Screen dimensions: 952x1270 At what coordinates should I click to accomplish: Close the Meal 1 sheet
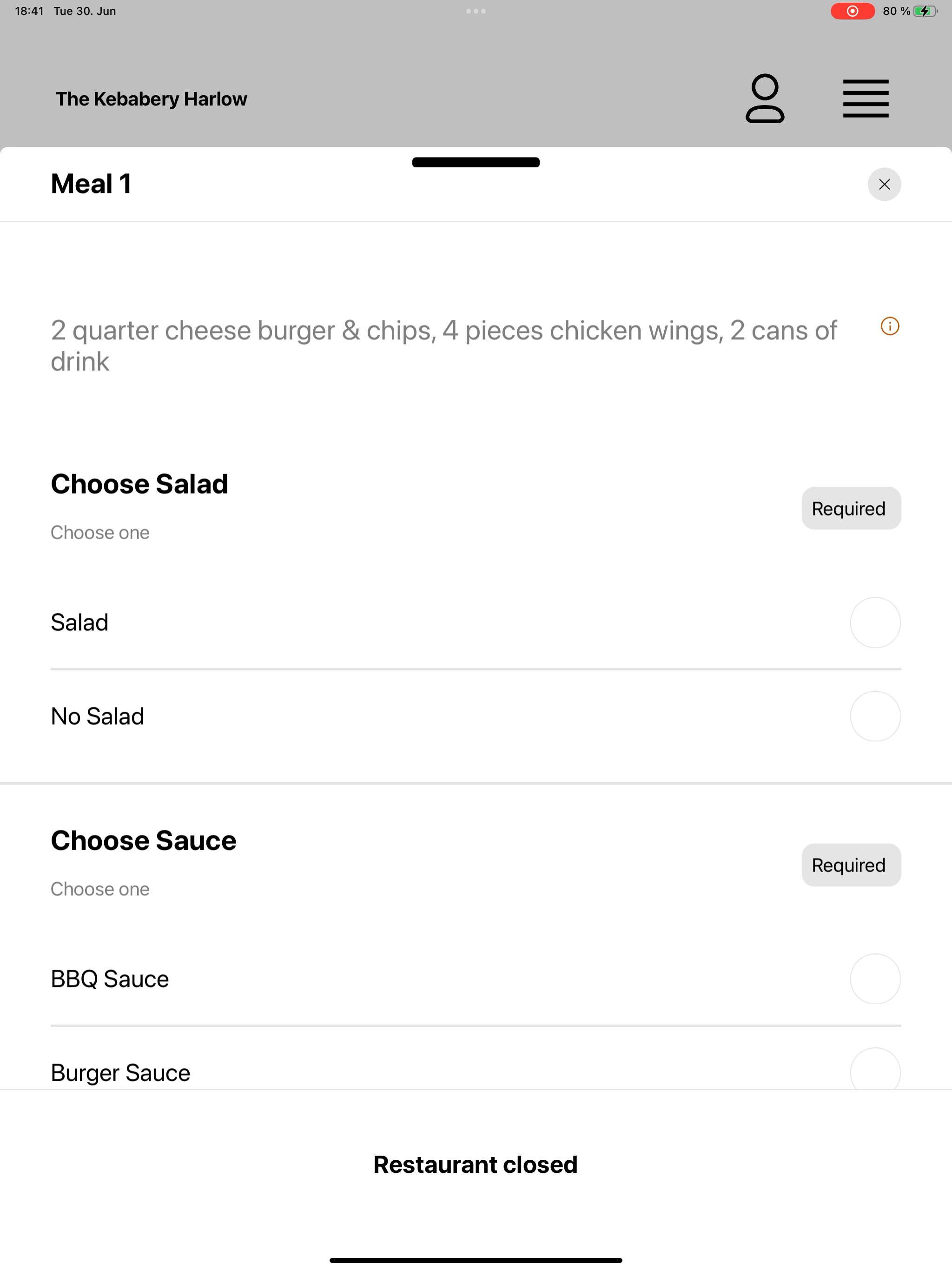884,184
